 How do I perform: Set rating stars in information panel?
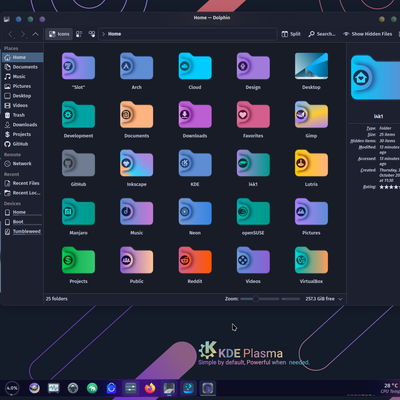point(389,187)
